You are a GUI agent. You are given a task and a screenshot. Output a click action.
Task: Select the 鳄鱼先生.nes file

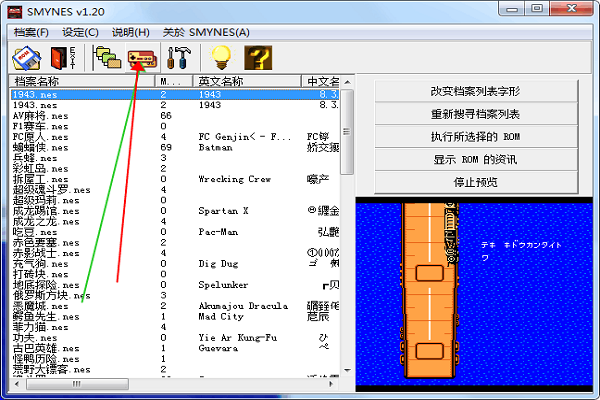[46, 317]
